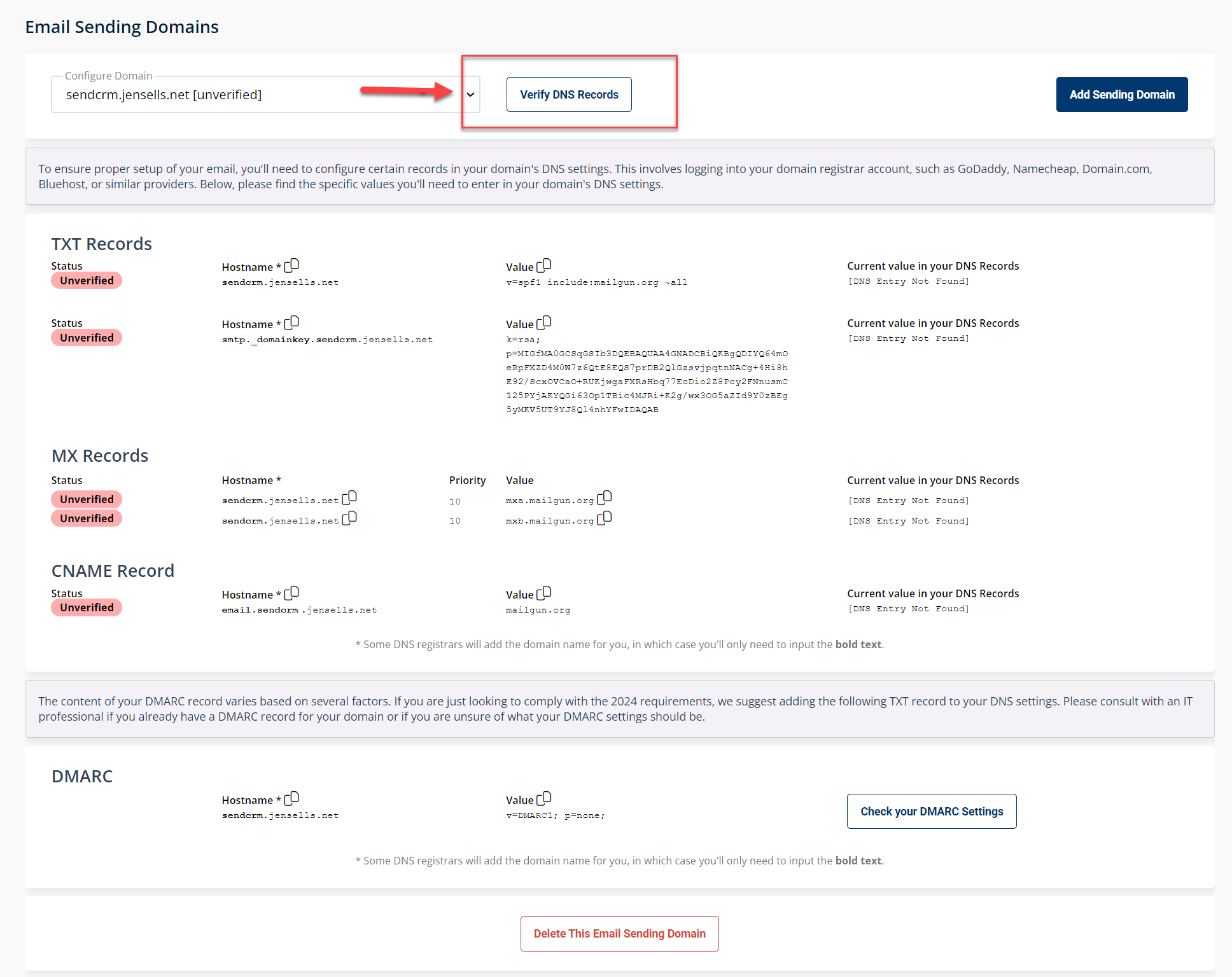Copy the second MX record hostname
The width and height of the screenshot is (1232, 977).
tap(349, 518)
